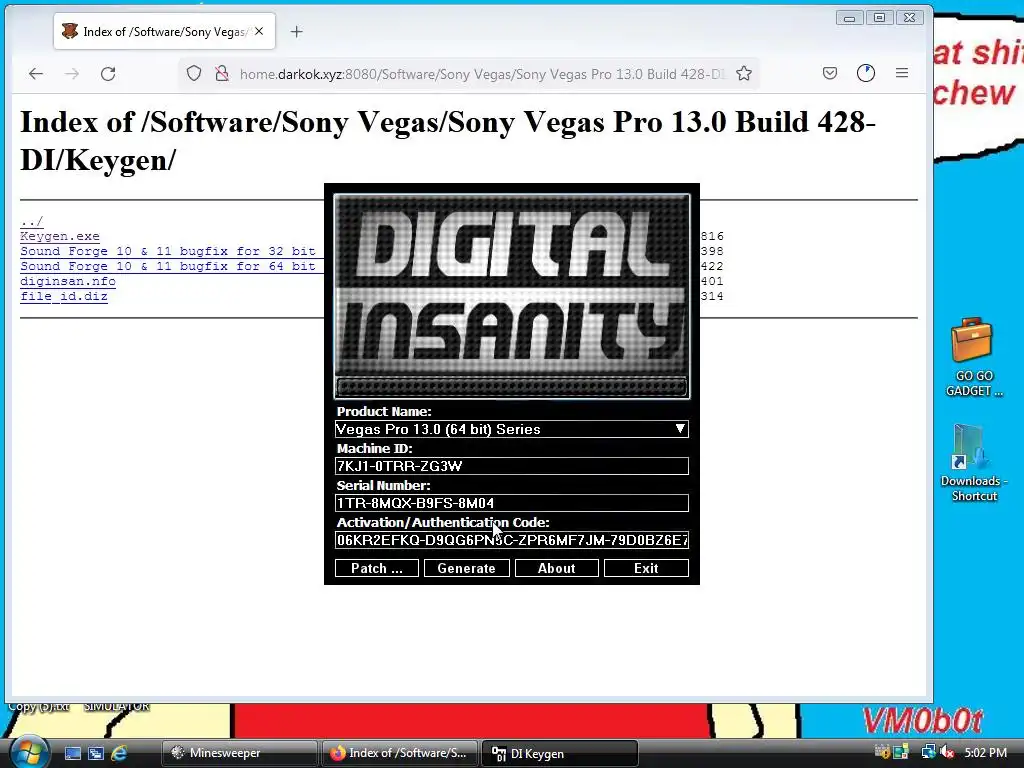Download the Keygen.exe link
Viewport: 1024px width, 768px height.
click(x=60, y=236)
